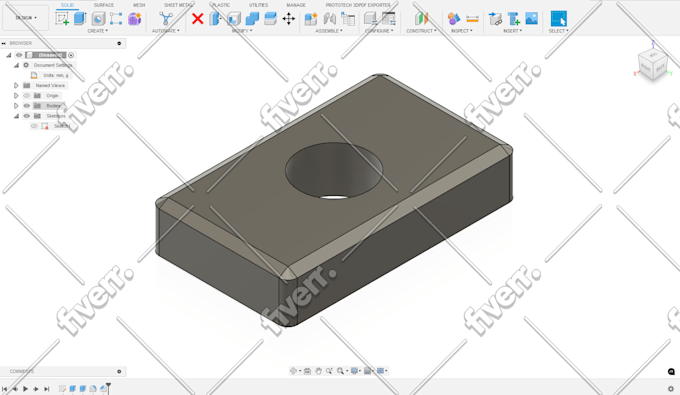
Task: Switch to the Sheet Metal tab
Action: point(178,5)
